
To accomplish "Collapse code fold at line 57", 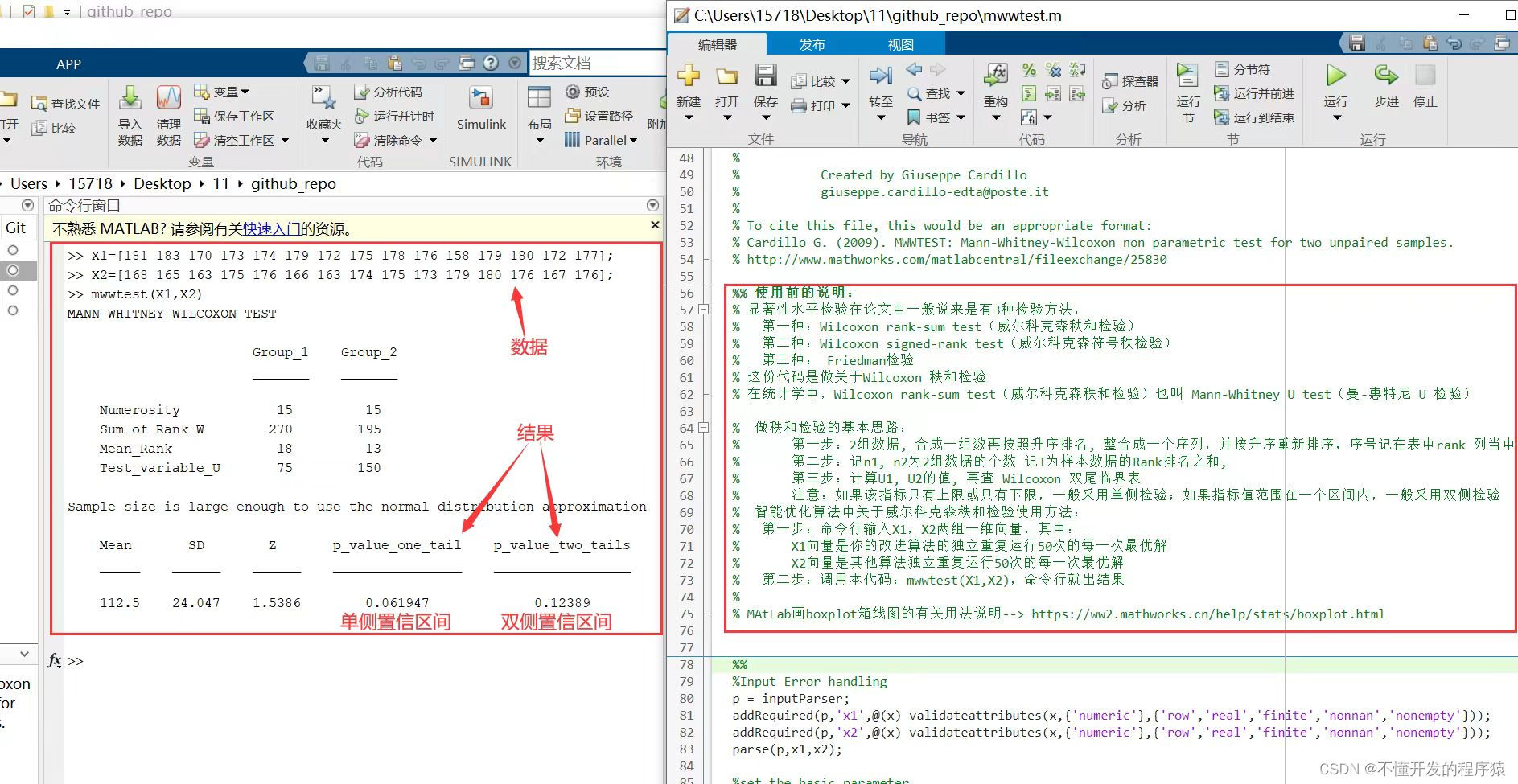I will pyautogui.click(x=703, y=309).
